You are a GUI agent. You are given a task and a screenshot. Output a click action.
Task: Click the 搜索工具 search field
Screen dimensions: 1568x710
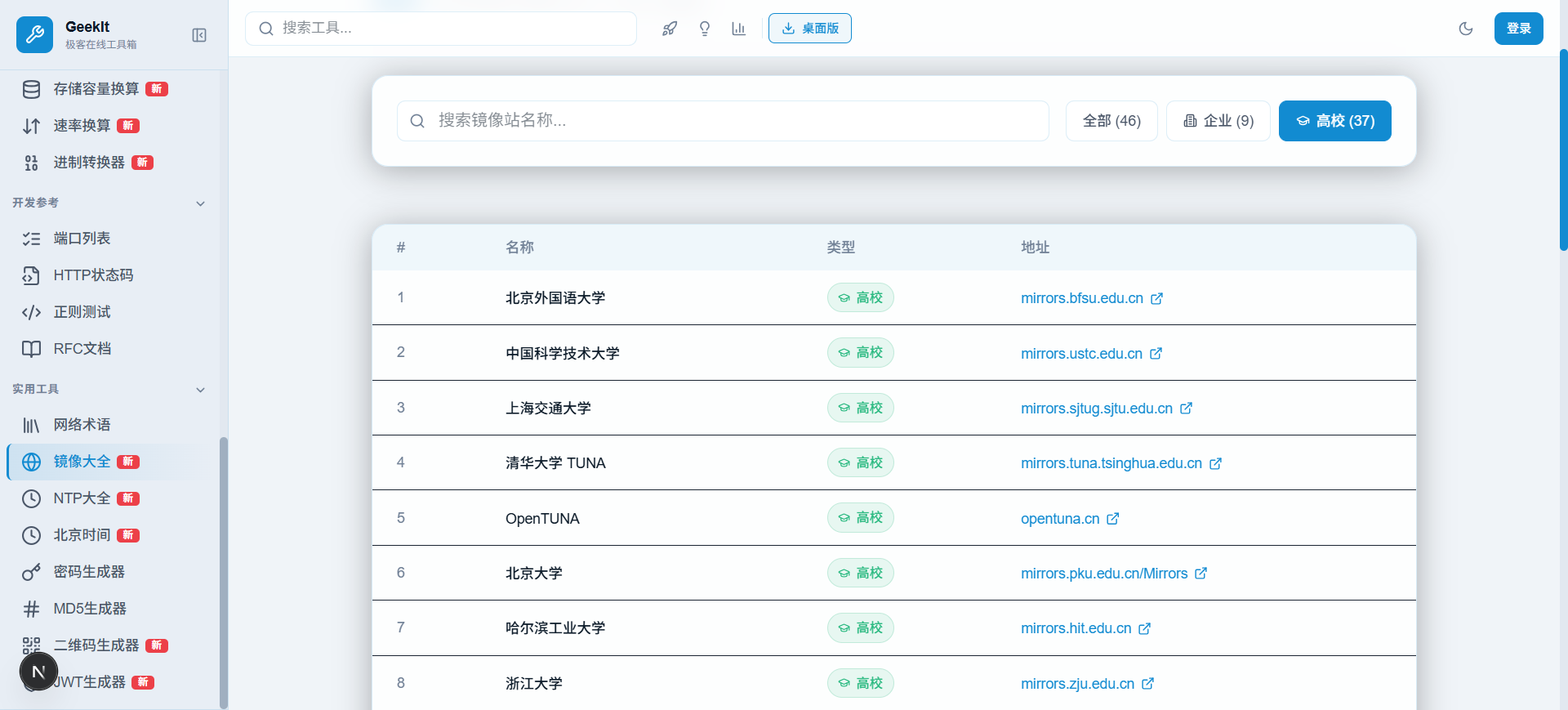coord(441,29)
